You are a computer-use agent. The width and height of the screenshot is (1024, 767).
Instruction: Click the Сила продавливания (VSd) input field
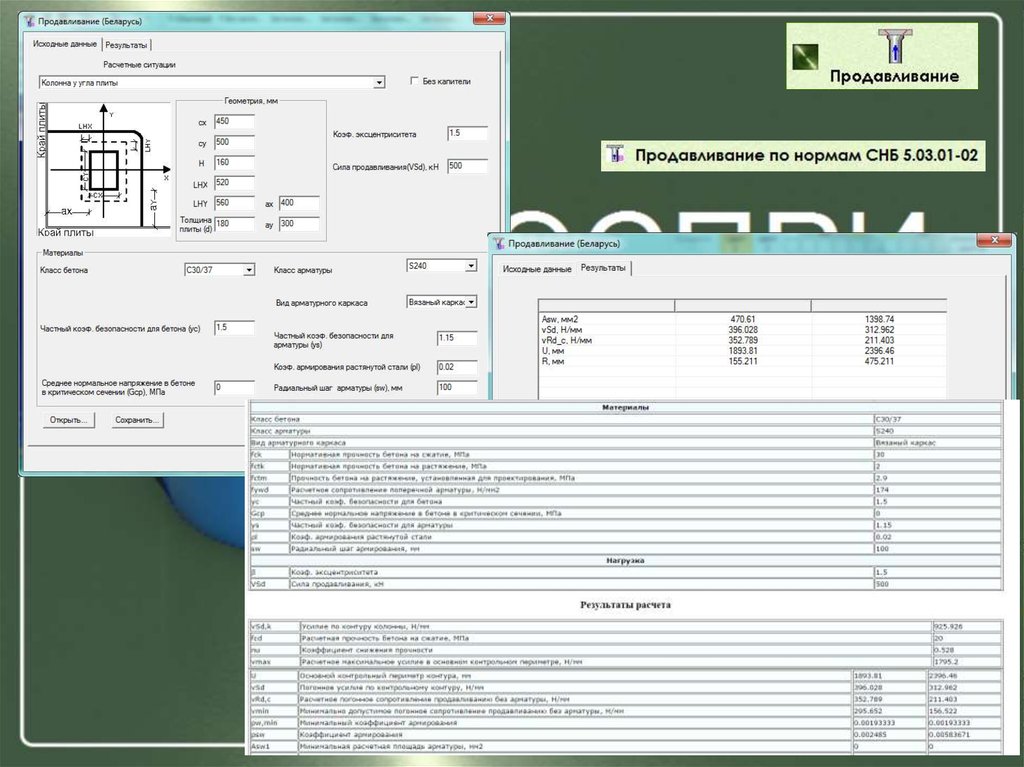(x=467, y=166)
